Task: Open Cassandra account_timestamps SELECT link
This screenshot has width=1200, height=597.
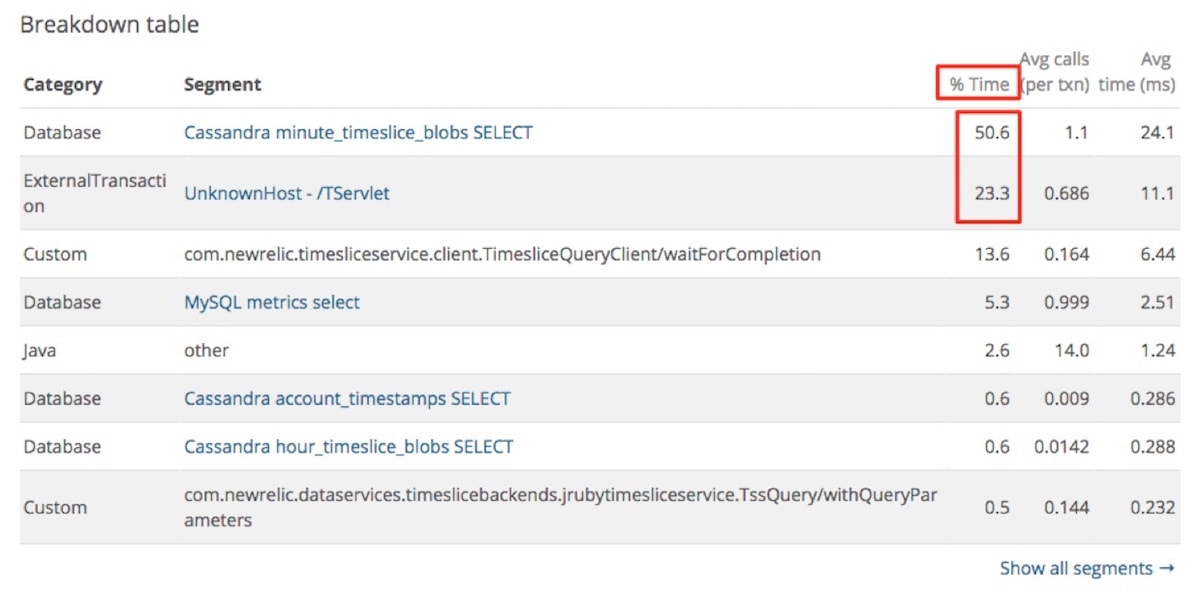Action: click(x=347, y=398)
